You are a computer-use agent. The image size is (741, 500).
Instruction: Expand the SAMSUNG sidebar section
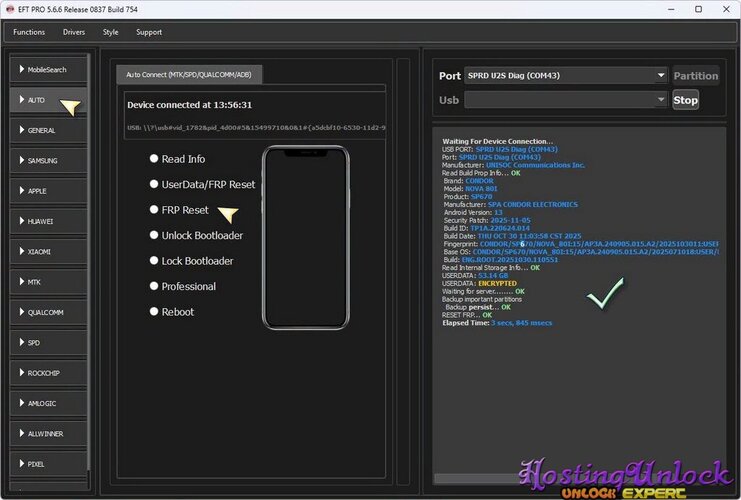(48, 161)
